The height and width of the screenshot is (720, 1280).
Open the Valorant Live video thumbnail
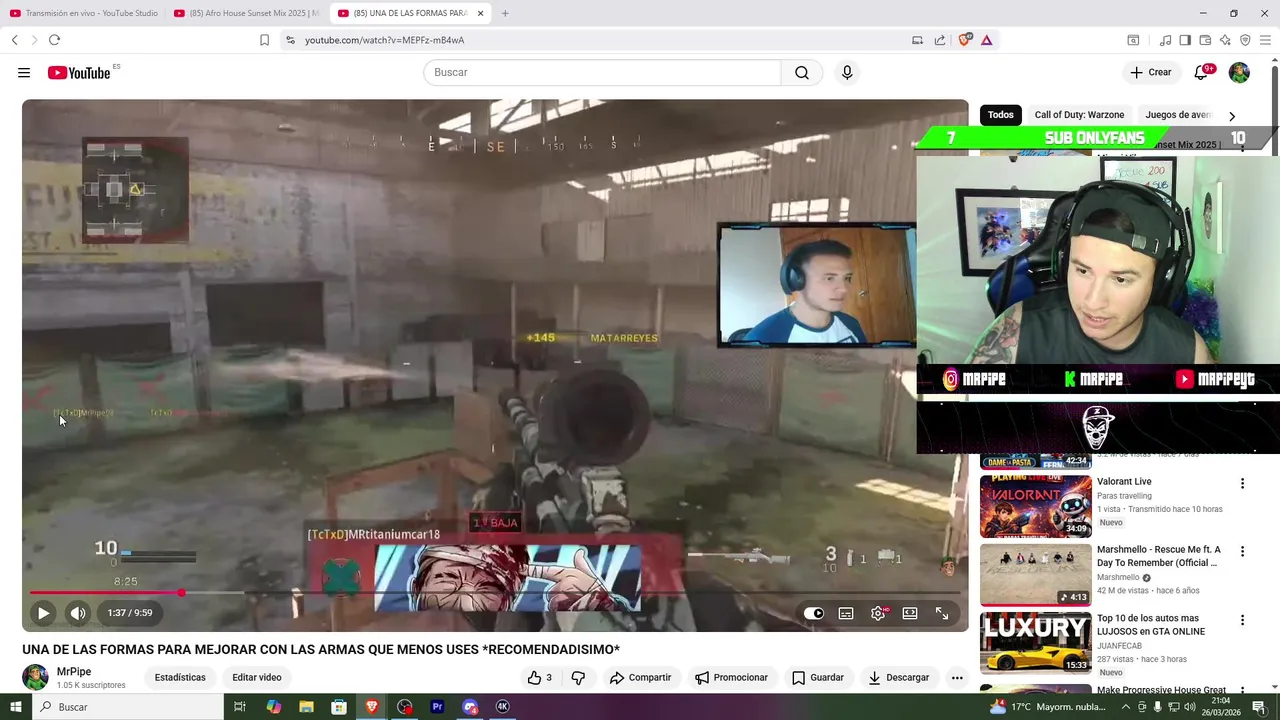(1035, 506)
